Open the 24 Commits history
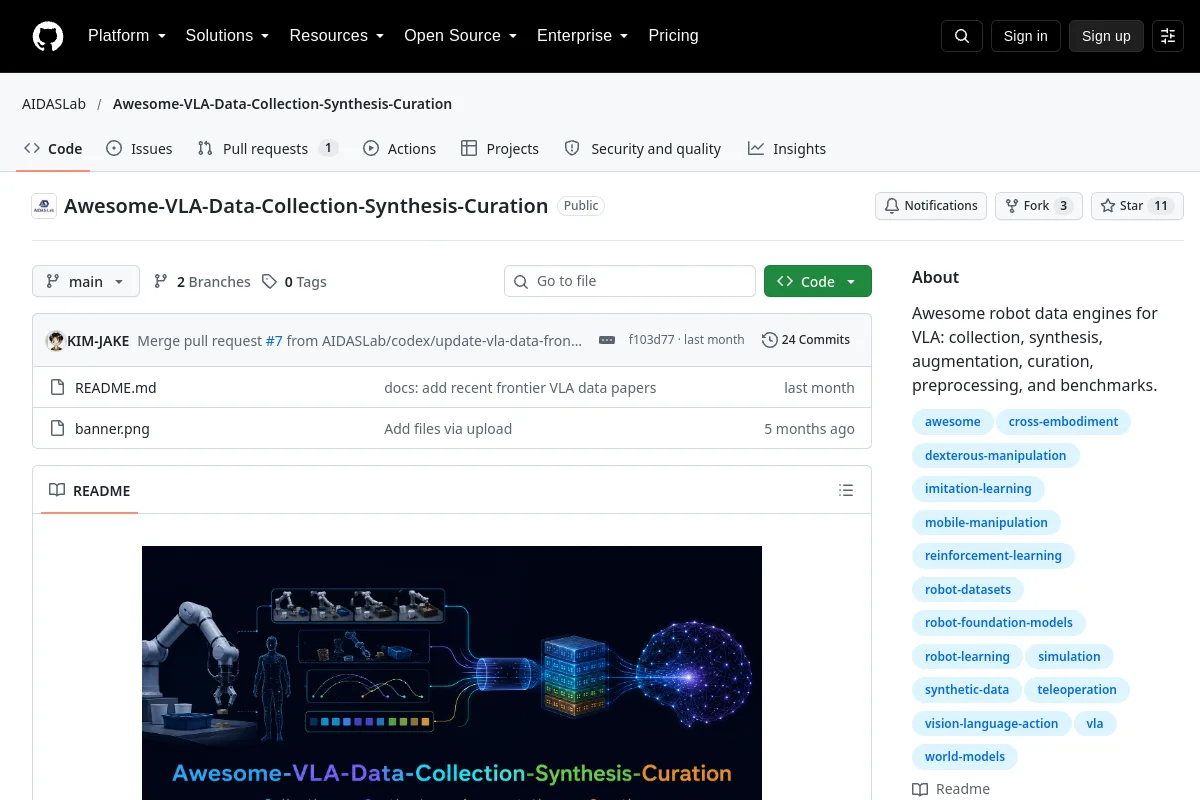Image resolution: width=1200 pixels, height=800 pixels. 806,340
